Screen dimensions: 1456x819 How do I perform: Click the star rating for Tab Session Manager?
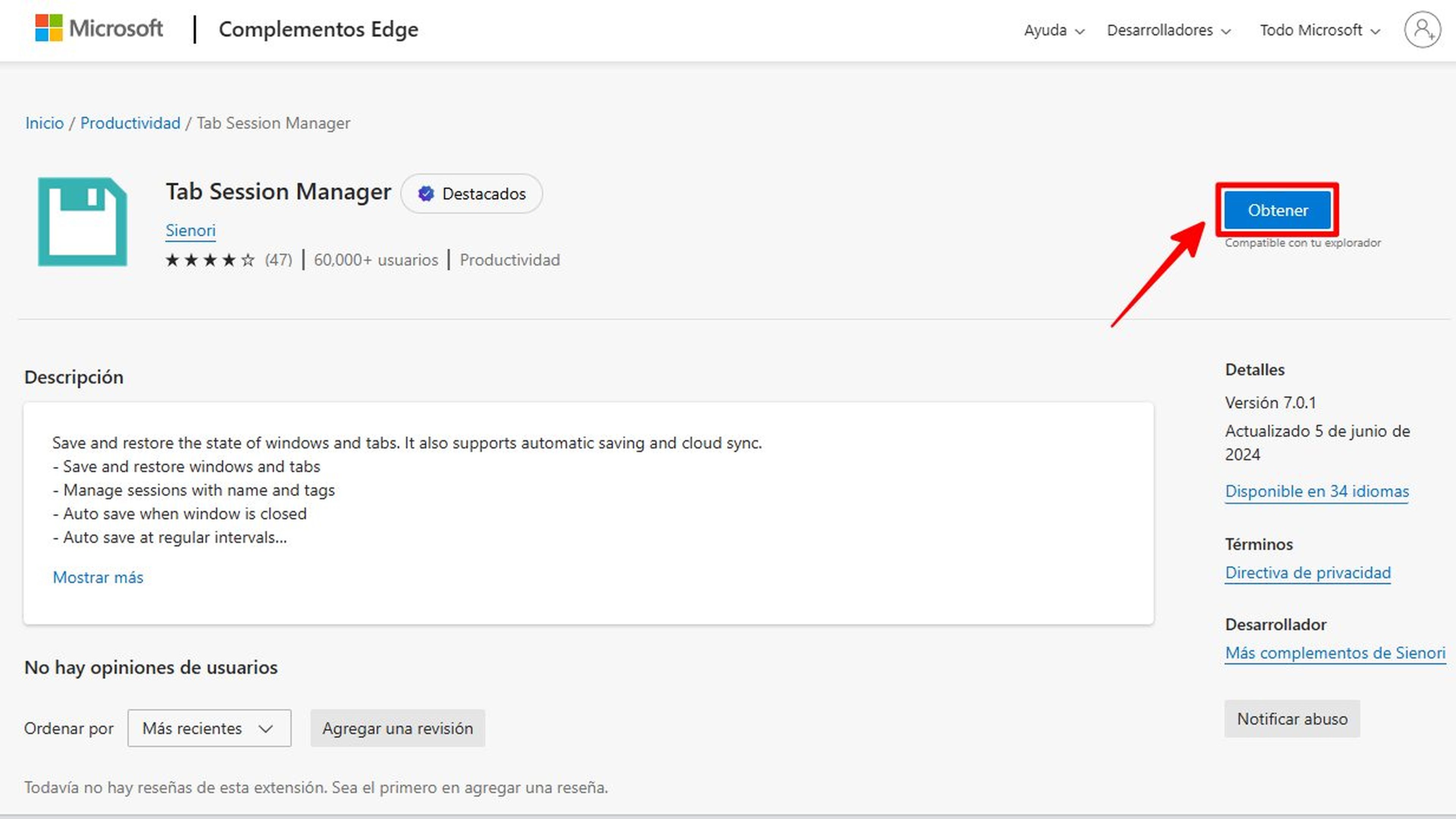click(x=210, y=260)
